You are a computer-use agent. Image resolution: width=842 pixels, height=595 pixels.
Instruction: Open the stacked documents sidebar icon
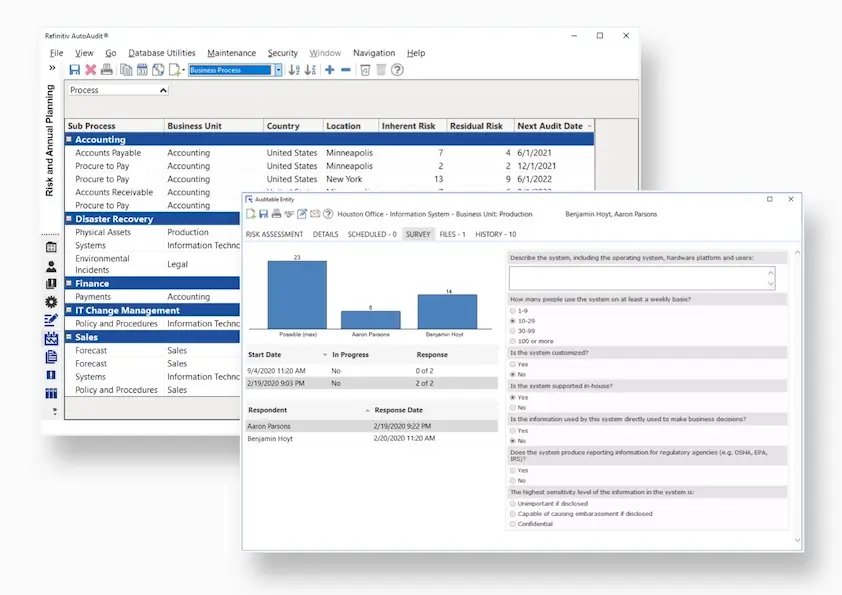click(x=51, y=357)
